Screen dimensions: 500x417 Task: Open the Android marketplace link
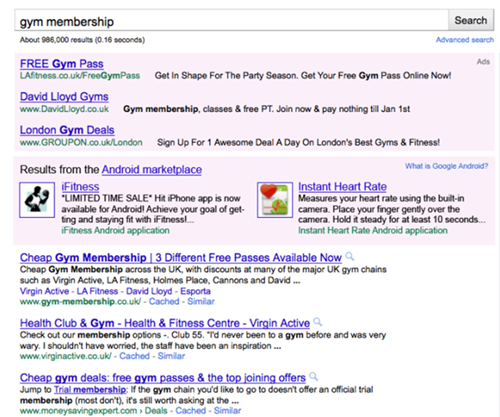[x=152, y=169]
